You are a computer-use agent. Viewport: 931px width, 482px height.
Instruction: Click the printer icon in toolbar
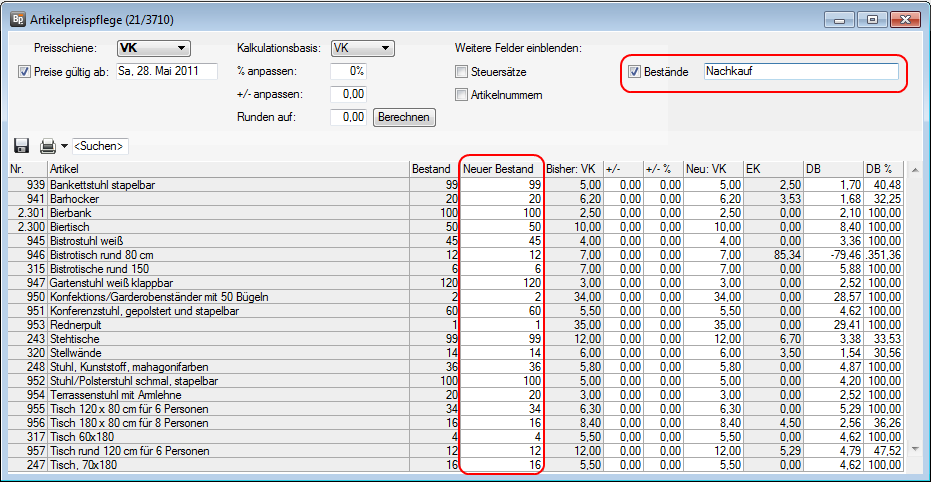point(47,146)
